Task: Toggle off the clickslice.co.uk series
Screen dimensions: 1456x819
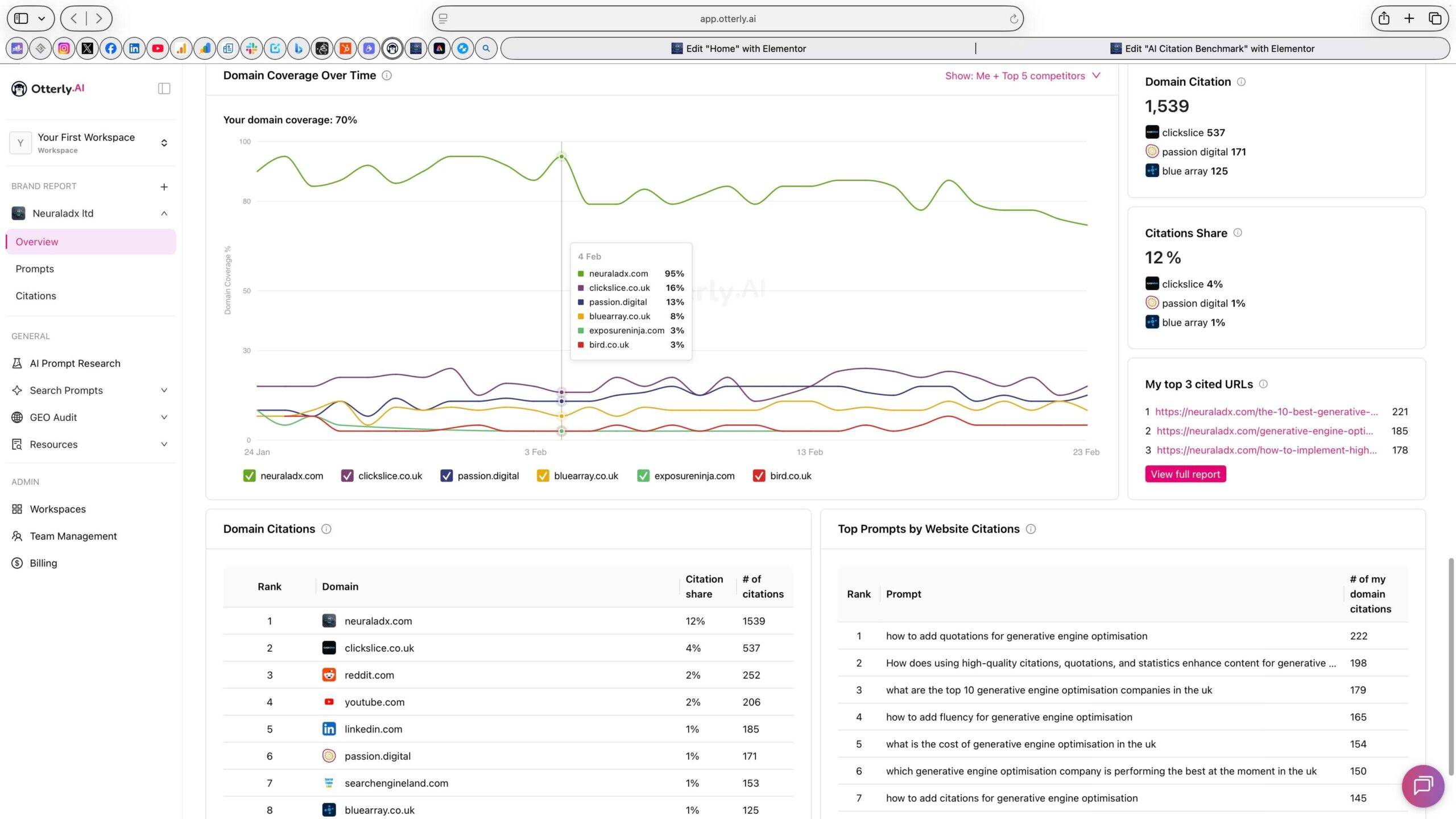Action: (347, 475)
